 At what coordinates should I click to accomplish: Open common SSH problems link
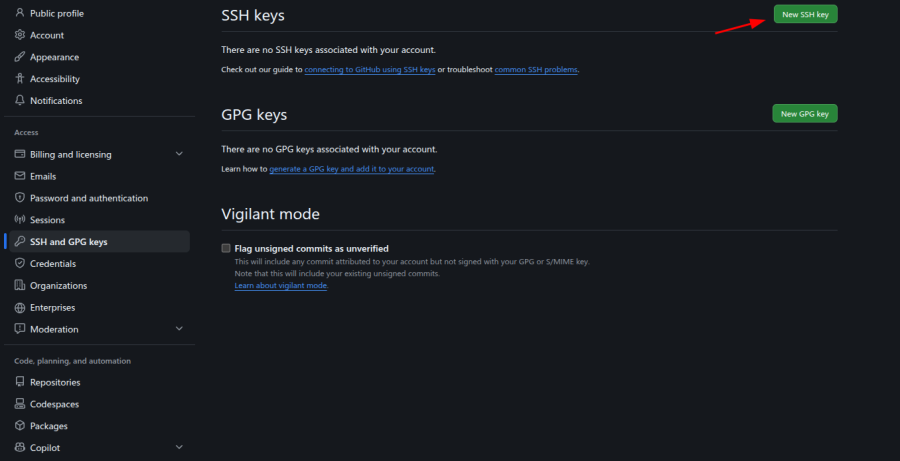[x=536, y=70]
